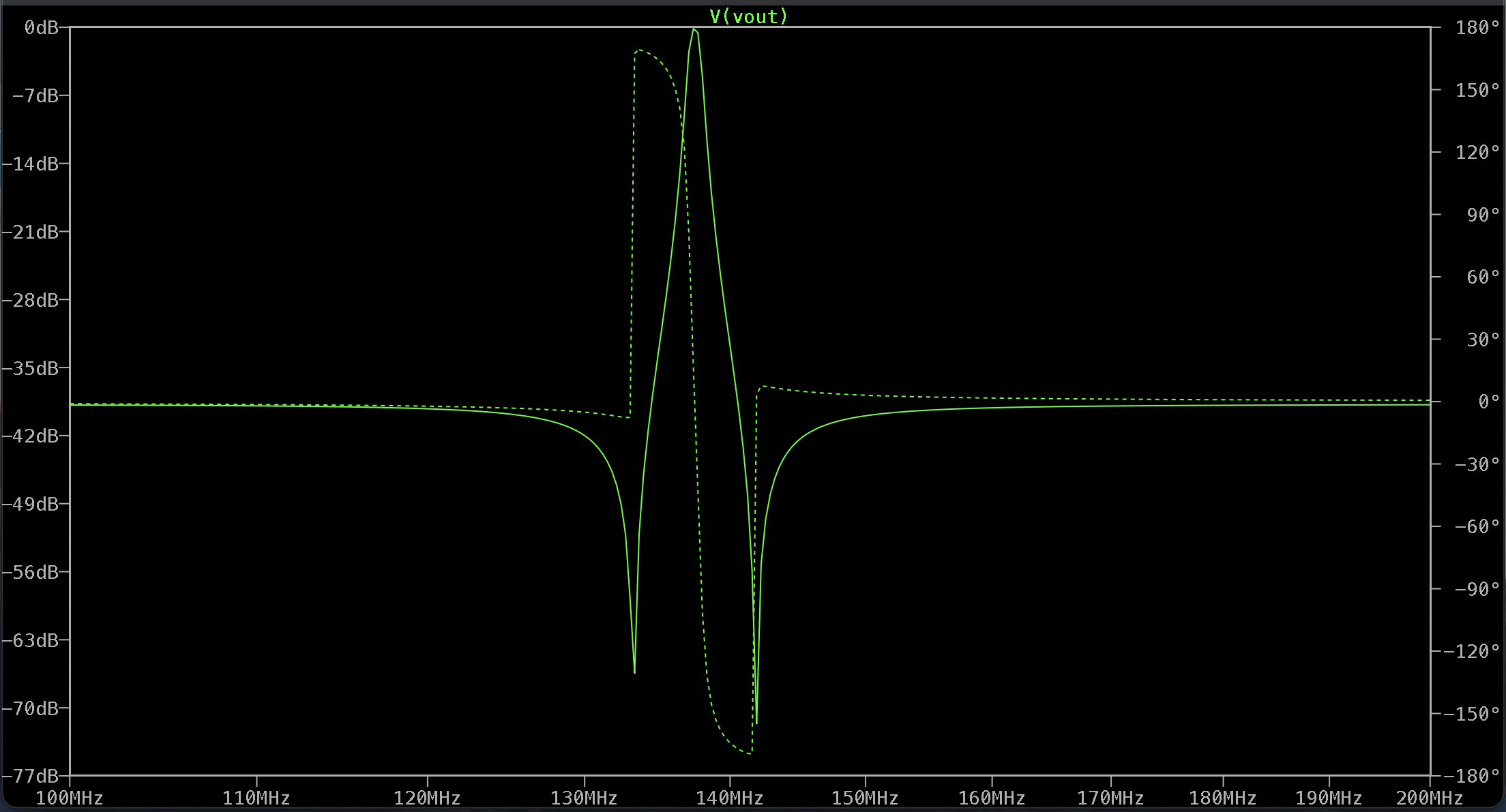1506x812 pixels.
Task: Click the -90° phase axis label
Action: [1477, 589]
